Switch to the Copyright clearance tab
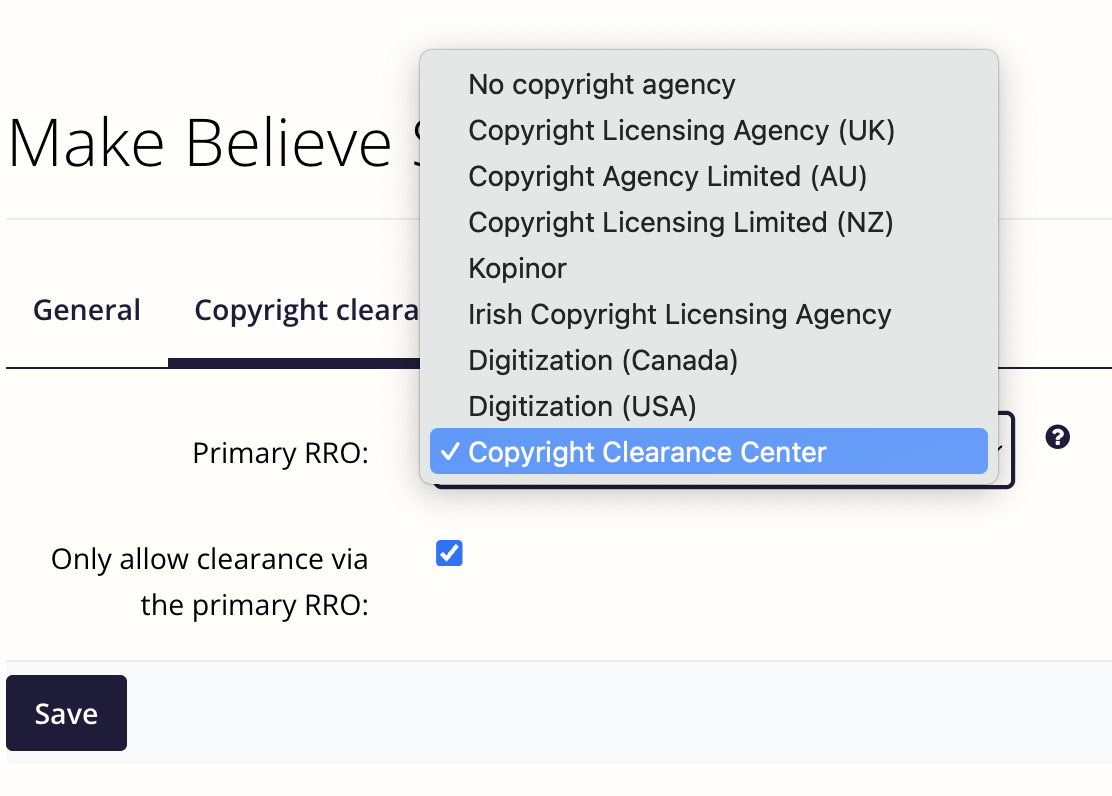Viewport: 1112px width, 796px height. click(x=306, y=311)
